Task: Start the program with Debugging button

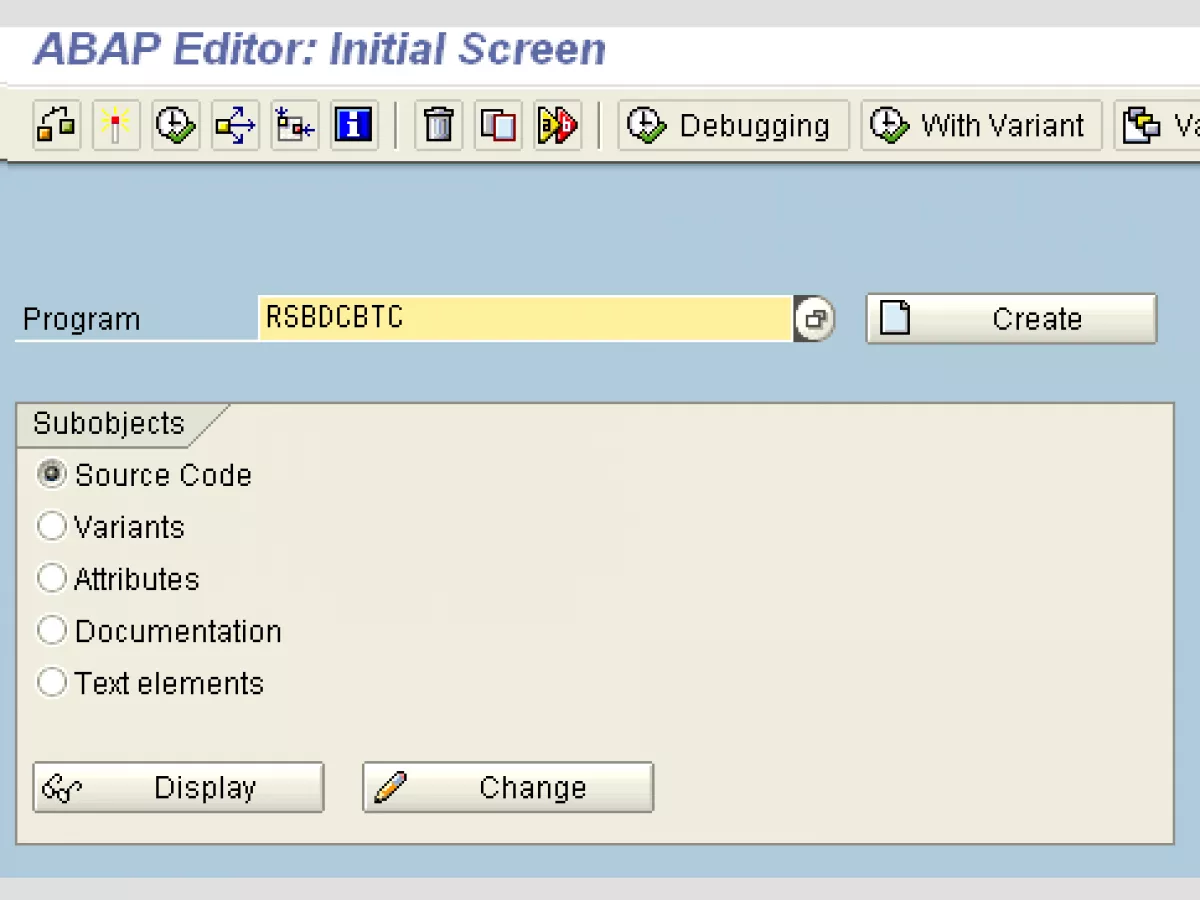Action: (733, 125)
